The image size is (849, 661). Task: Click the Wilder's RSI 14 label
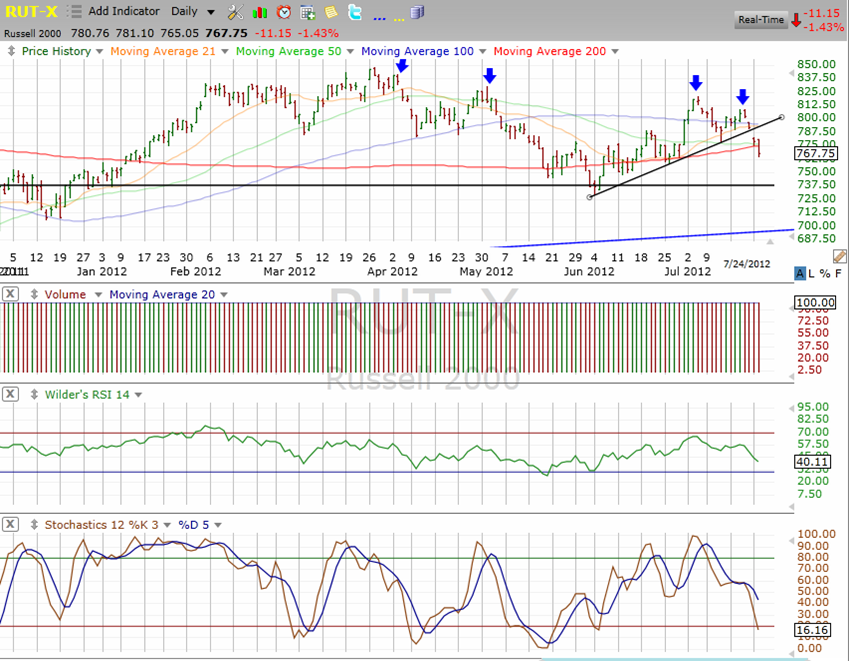pos(87,395)
